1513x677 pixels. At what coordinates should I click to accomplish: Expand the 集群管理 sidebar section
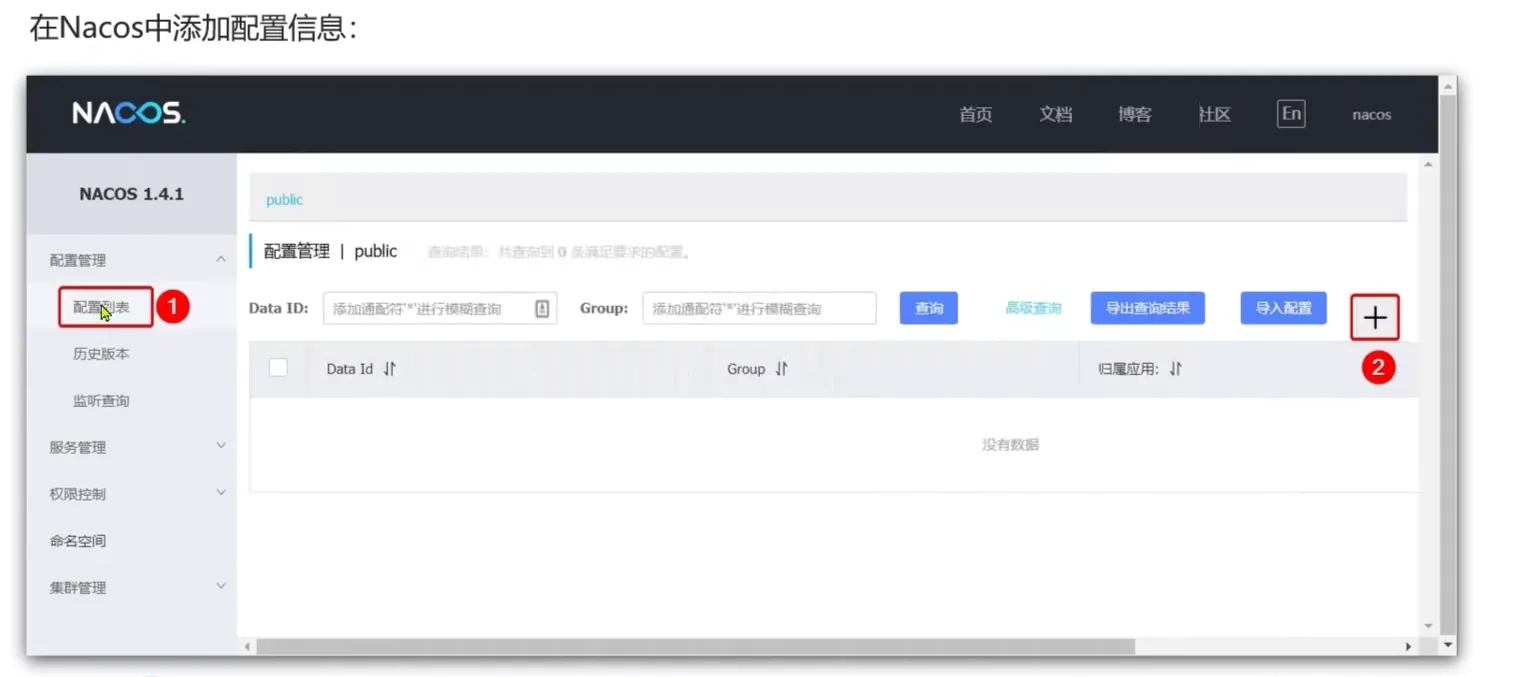point(221,587)
